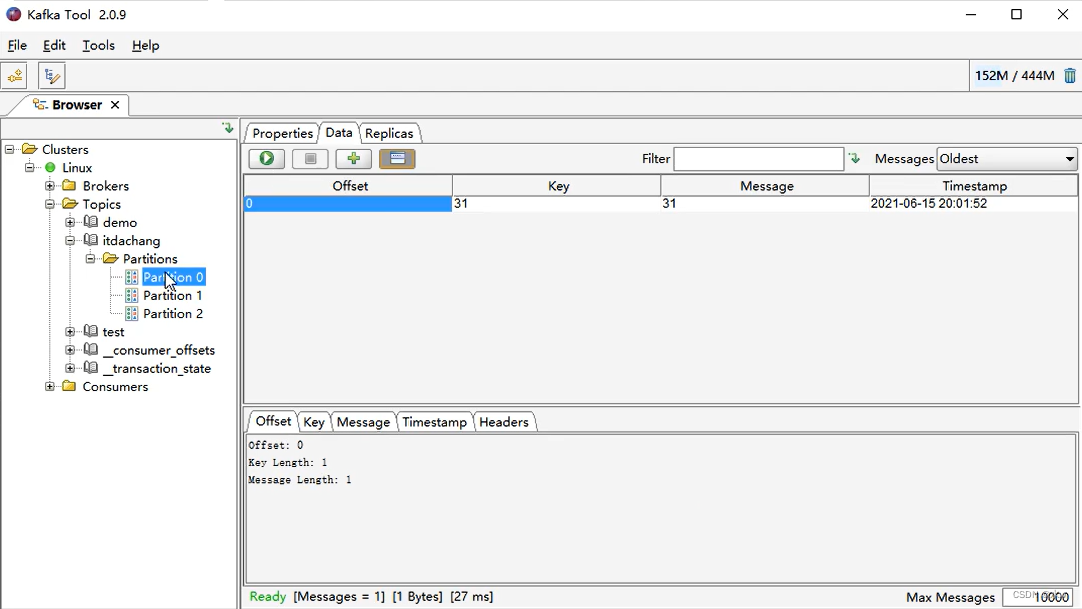The image size is (1082, 609).
Task: Click the green arrow apply filter icon
Action: 854,159
